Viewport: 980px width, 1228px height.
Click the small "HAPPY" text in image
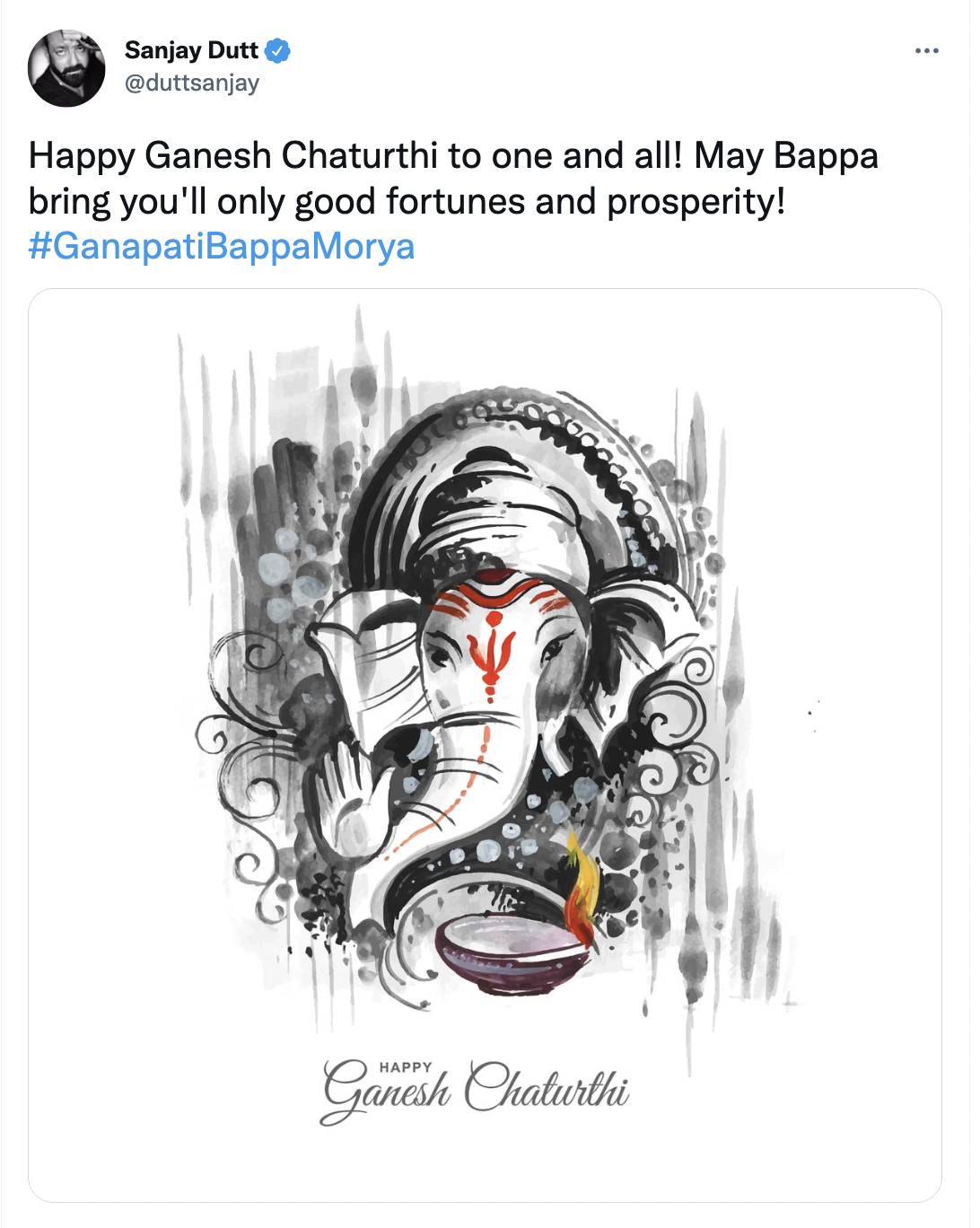[406, 1067]
